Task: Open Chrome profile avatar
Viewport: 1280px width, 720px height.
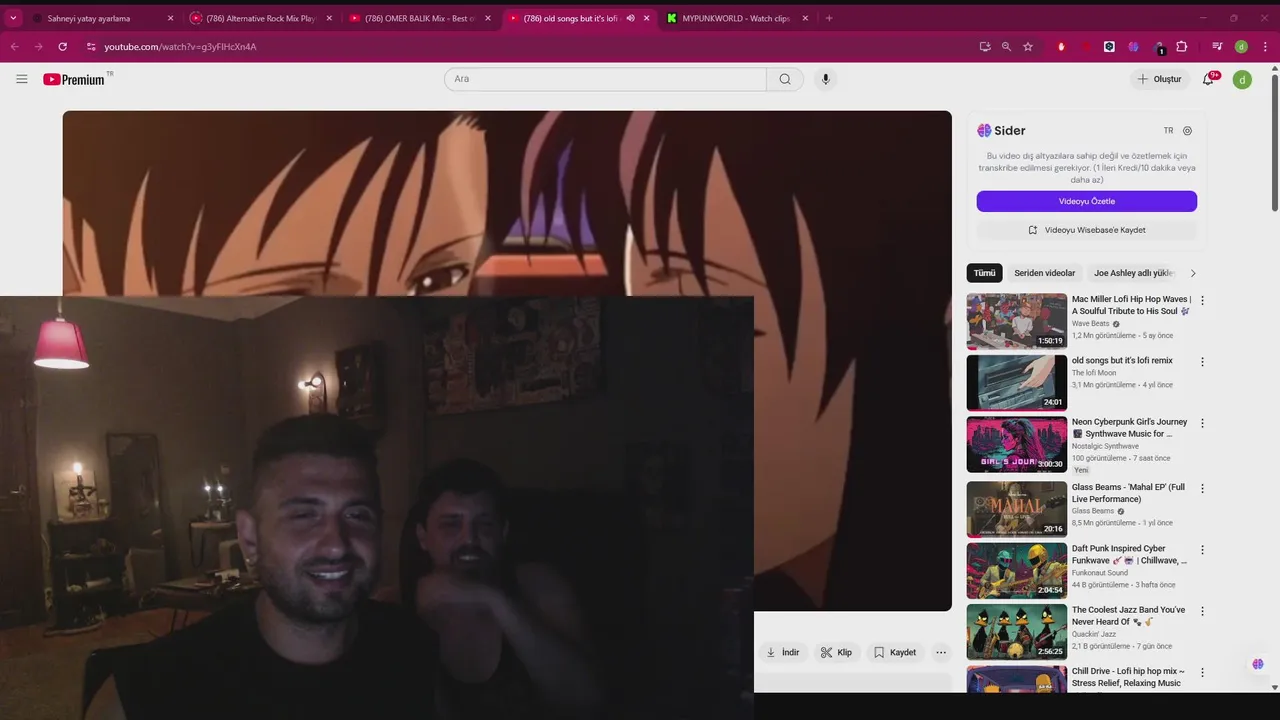Action: click(1241, 46)
